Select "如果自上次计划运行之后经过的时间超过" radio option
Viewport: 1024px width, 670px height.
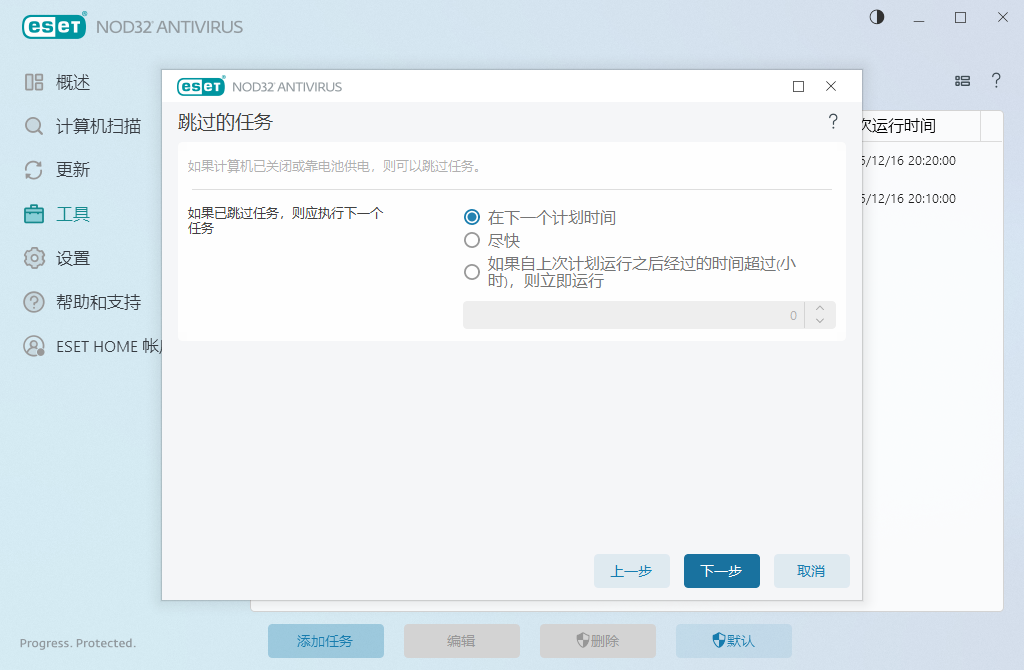(472, 271)
